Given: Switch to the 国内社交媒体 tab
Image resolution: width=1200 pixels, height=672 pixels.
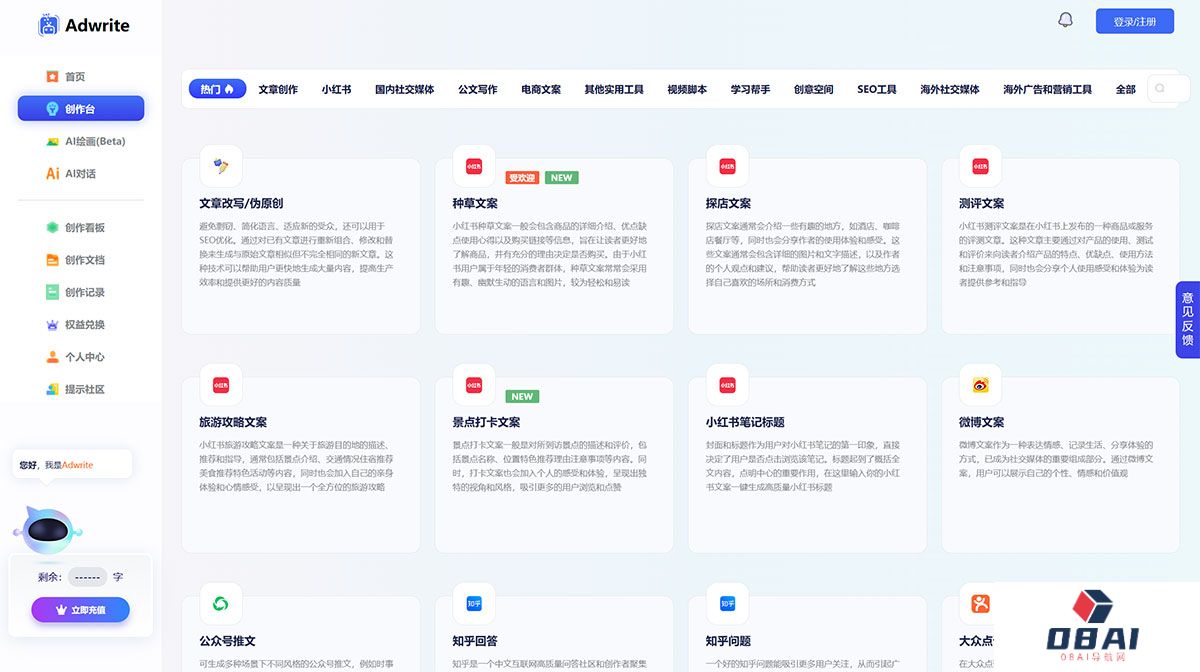Looking at the screenshot, I should pos(404,90).
